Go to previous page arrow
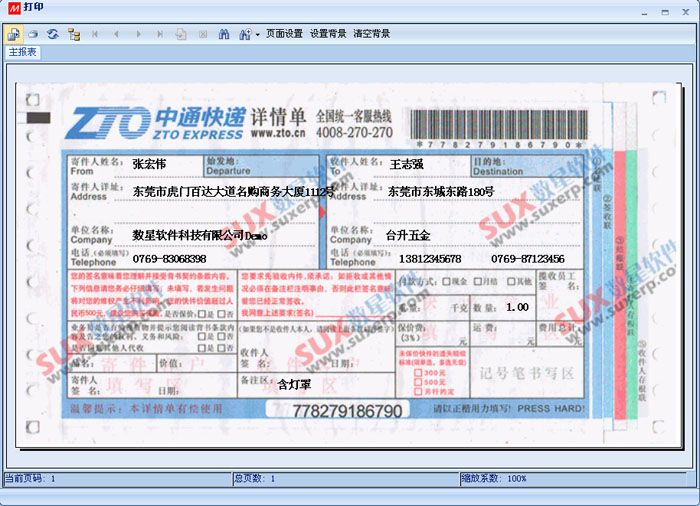 pyautogui.click(x=117, y=34)
